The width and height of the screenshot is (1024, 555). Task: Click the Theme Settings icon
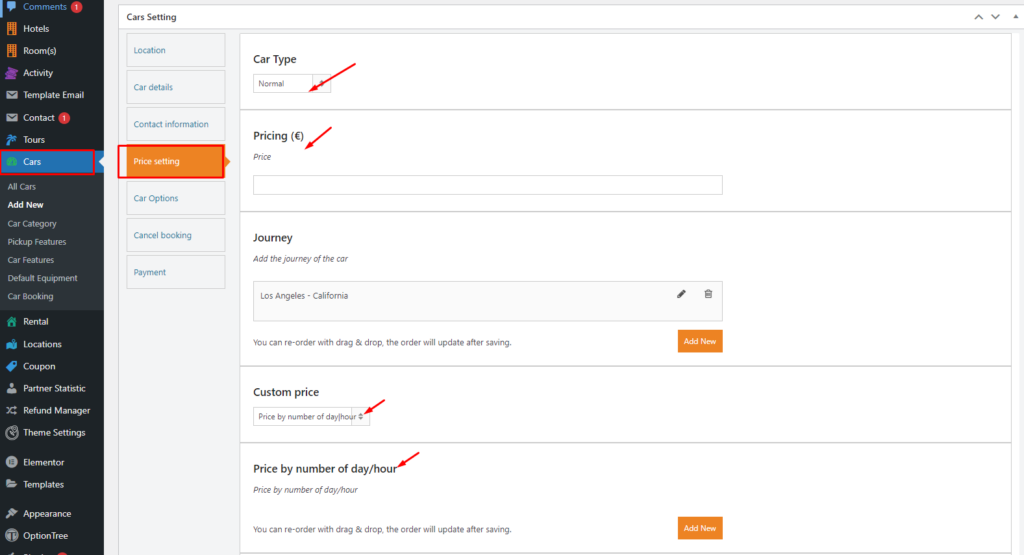[x=11, y=432]
